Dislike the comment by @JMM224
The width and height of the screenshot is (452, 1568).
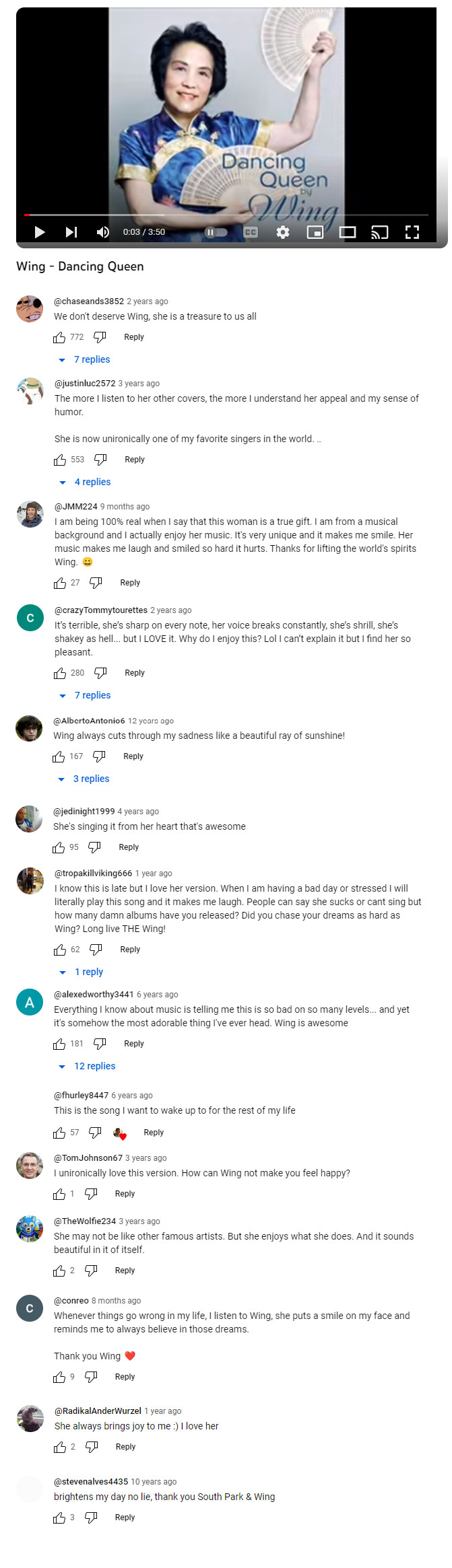tap(96, 583)
